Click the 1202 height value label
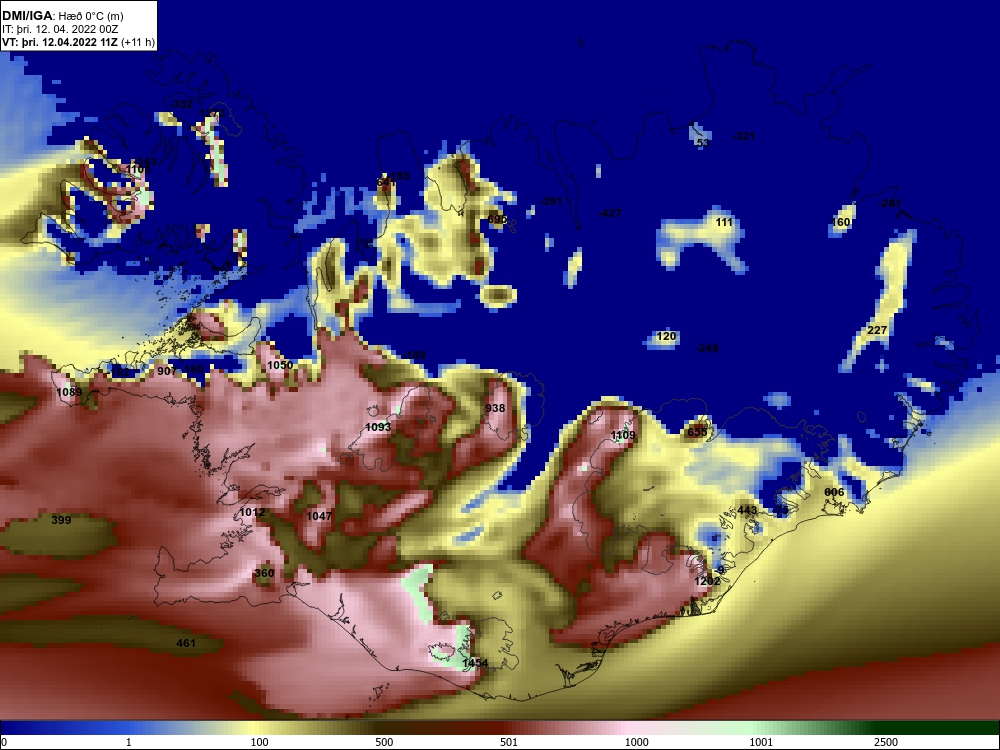 pos(707,581)
